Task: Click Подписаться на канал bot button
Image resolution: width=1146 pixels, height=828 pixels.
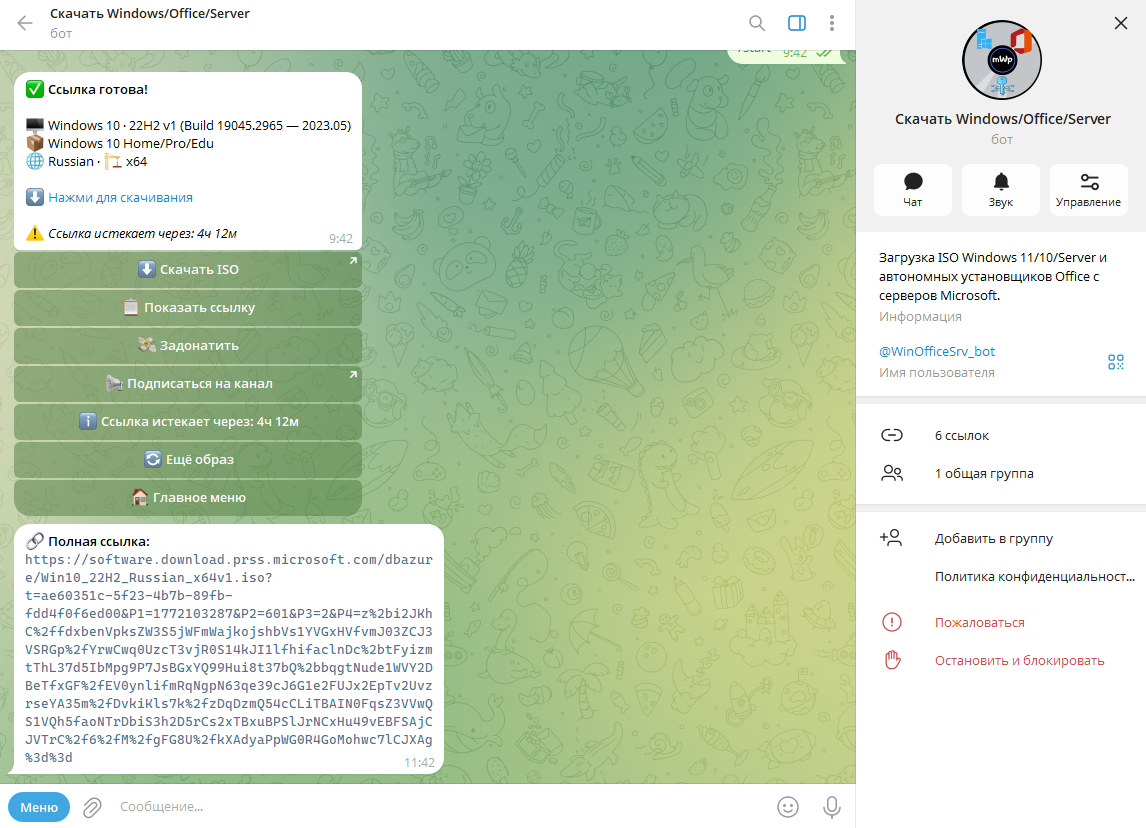Action: point(188,384)
